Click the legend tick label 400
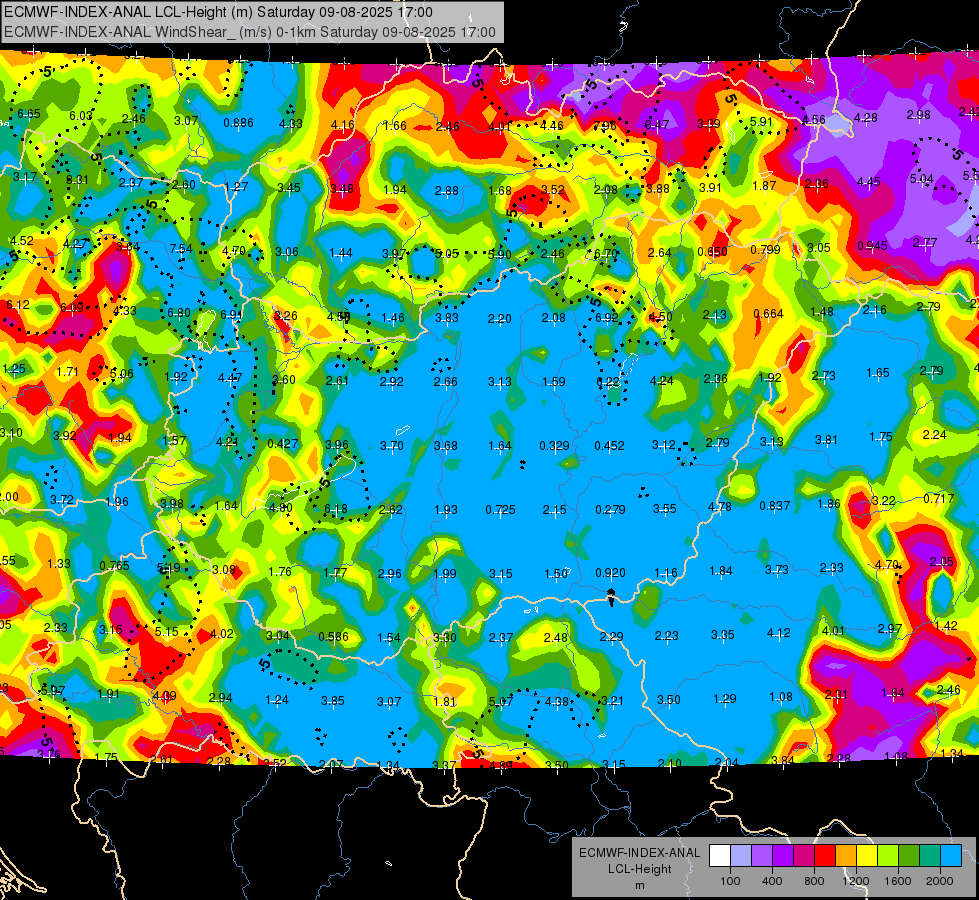The height and width of the screenshot is (900, 979). pos(772,881)
